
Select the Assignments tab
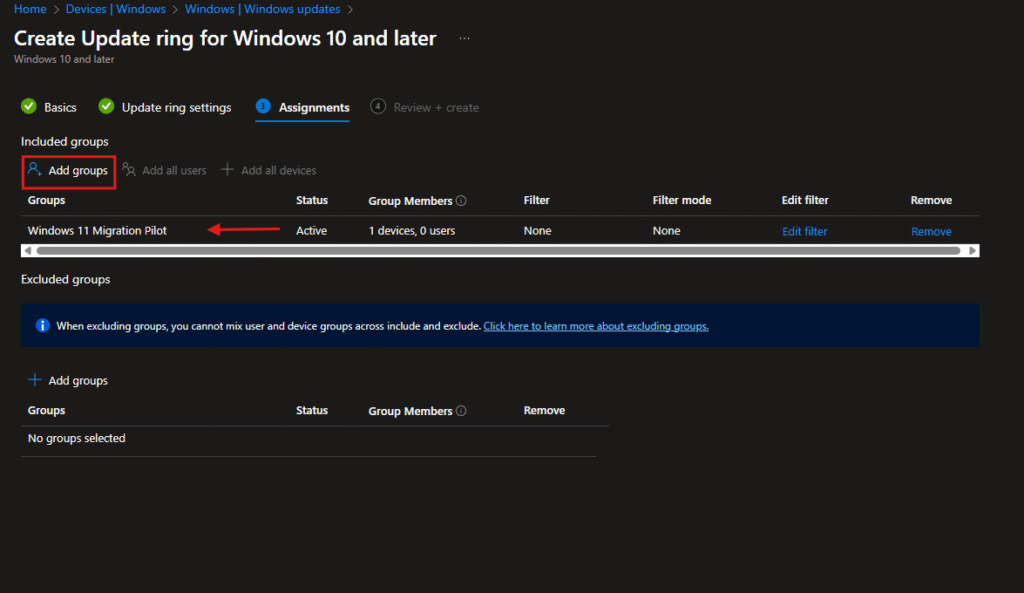tap(313, 107)
